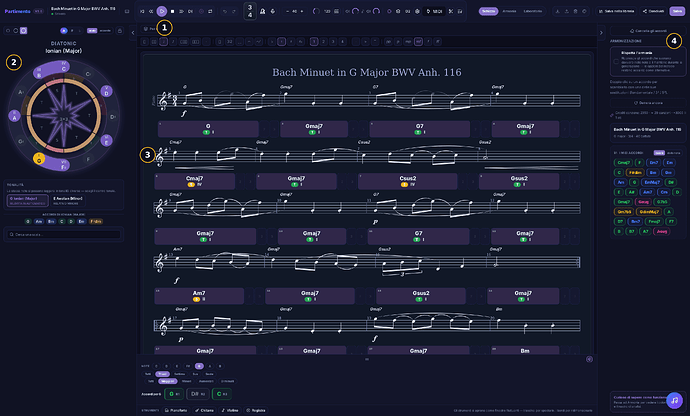Adjust the first purple volume knob
The image size is (690, 416).
coord(316,11)
